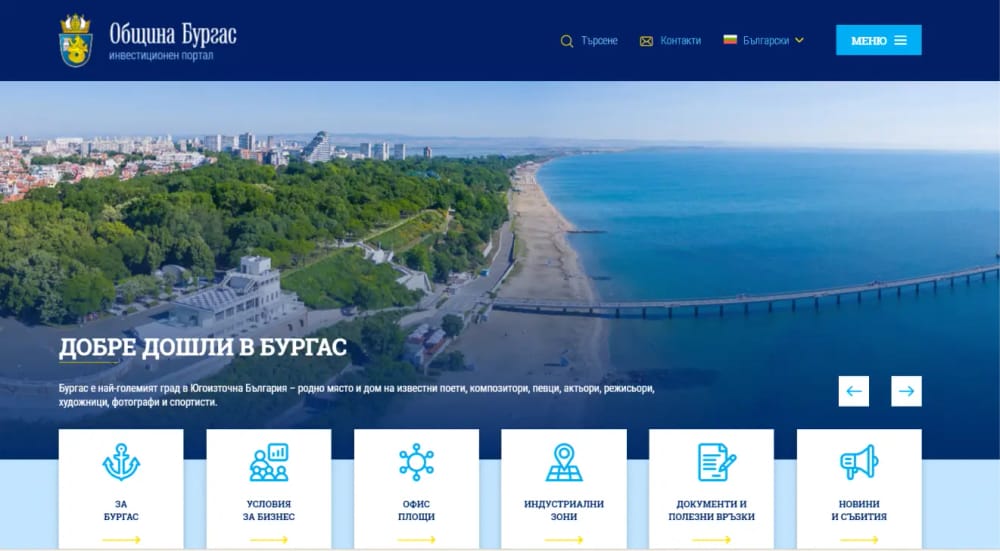Screen dimensions: 1000x551
Task: Click yellow arrow under УСЛОВИЯ ЗА БИЗНЕС
Action: 268,540
